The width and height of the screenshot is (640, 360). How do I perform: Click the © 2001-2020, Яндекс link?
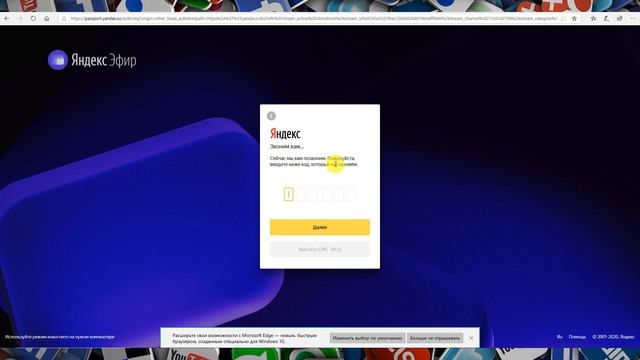click(613, 337)
